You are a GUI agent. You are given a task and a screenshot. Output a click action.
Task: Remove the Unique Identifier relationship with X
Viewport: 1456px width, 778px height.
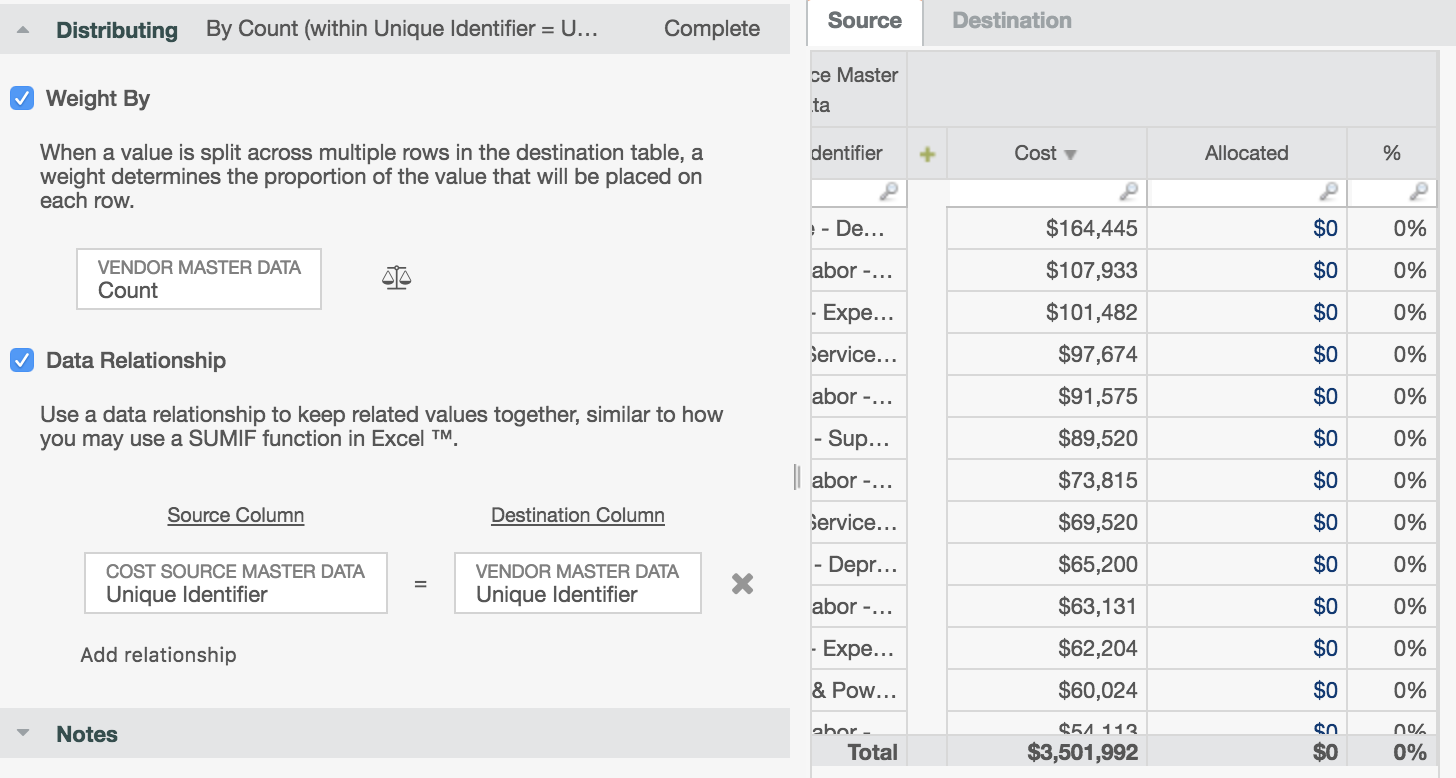[x=742, y=583]
